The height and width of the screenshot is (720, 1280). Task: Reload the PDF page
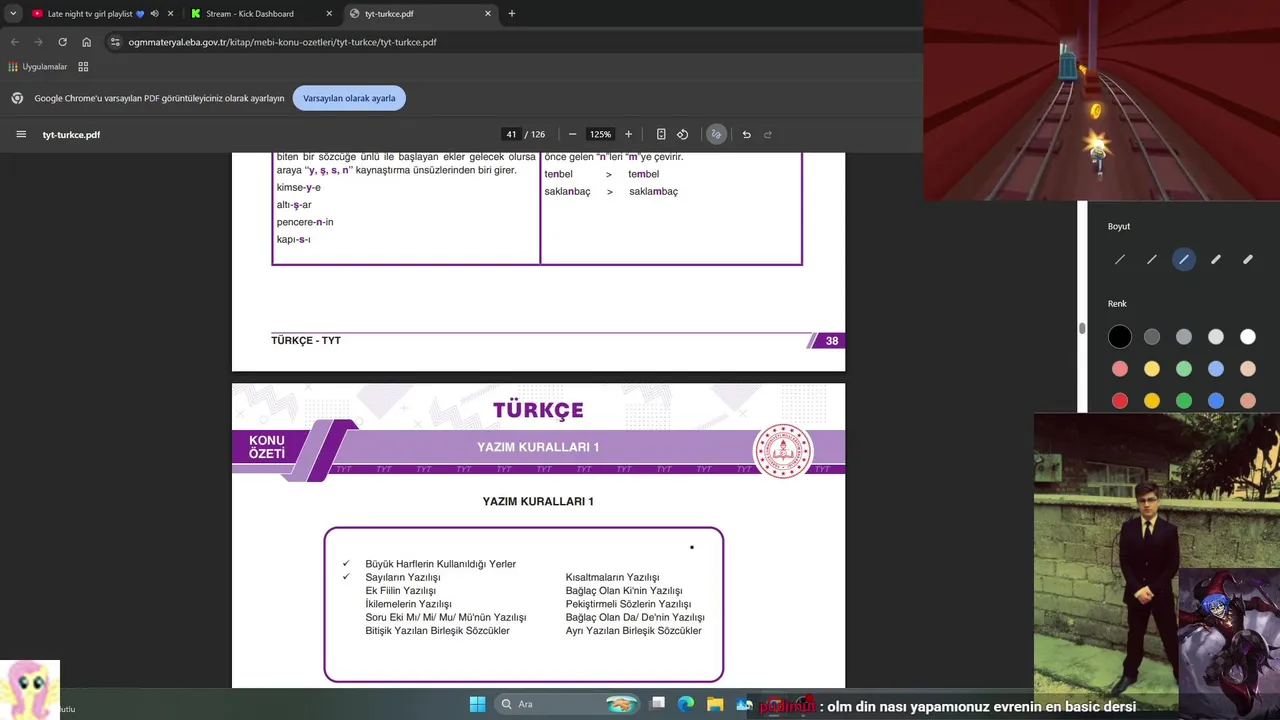(62, 42)
